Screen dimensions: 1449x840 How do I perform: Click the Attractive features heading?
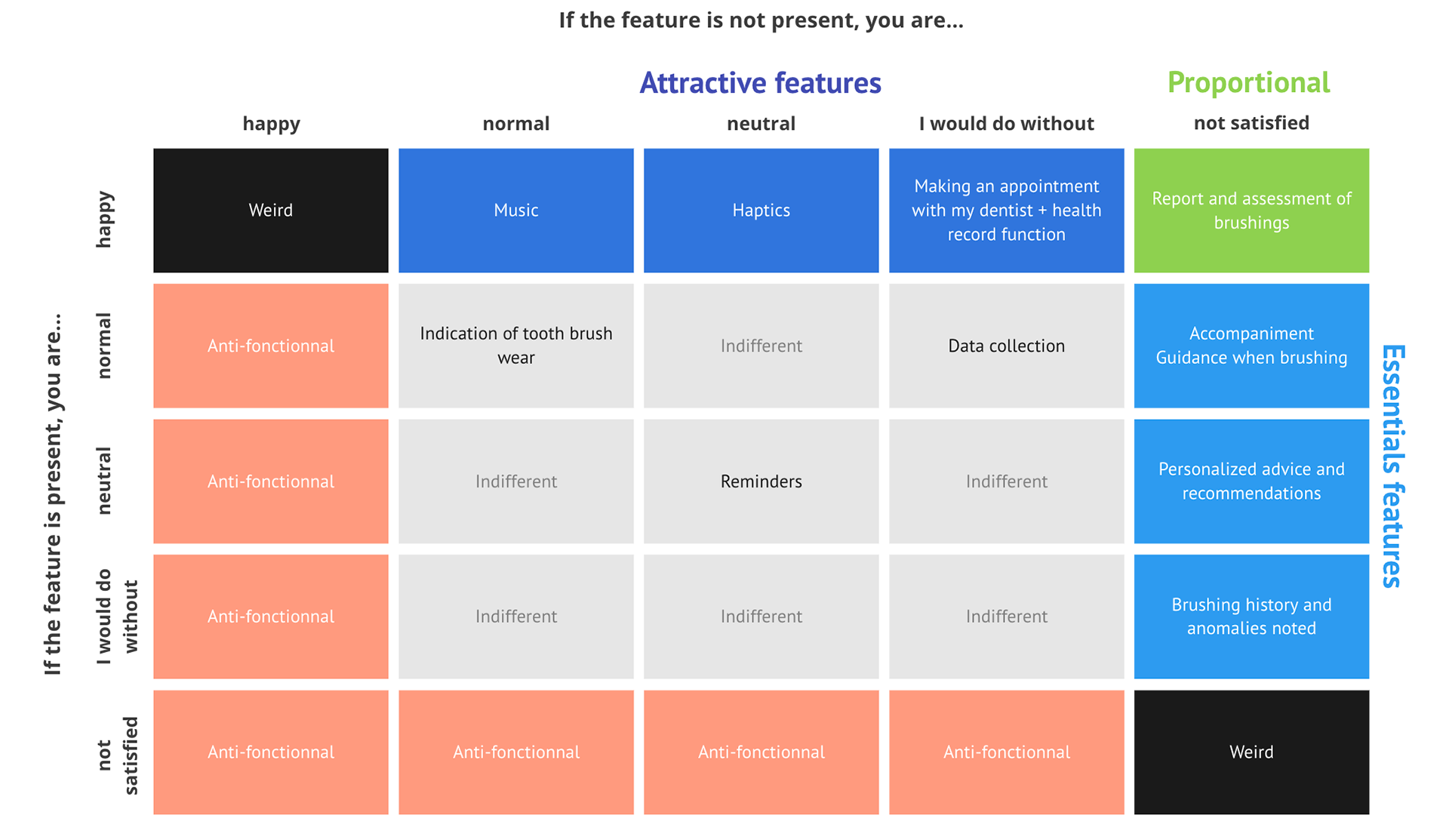point(760,82)
